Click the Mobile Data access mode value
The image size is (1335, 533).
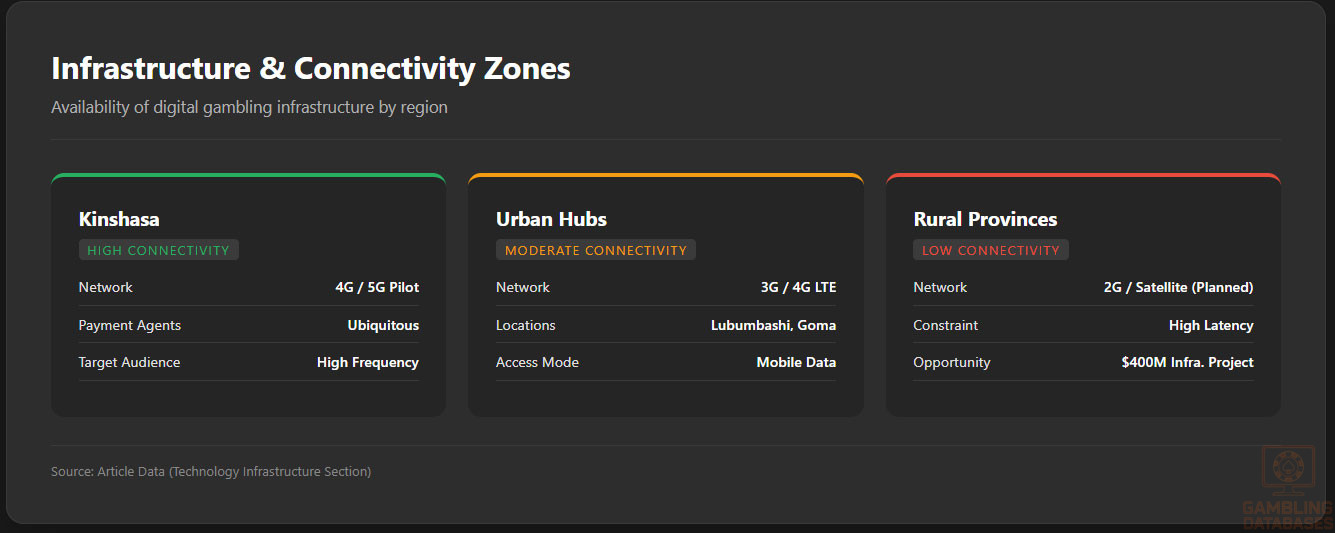click(x=796, y=362)
